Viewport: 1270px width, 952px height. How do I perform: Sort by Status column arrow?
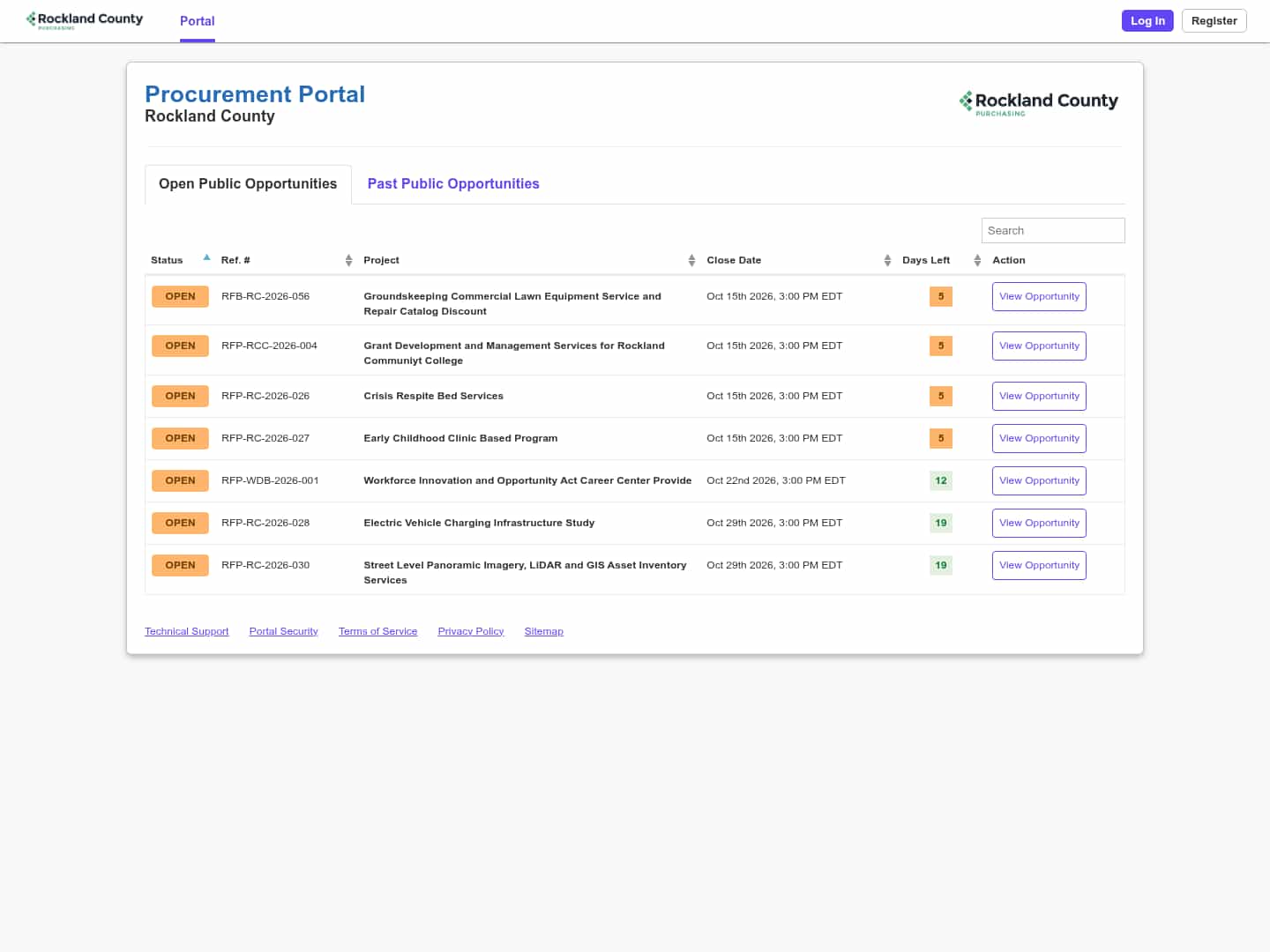[206, 258]
